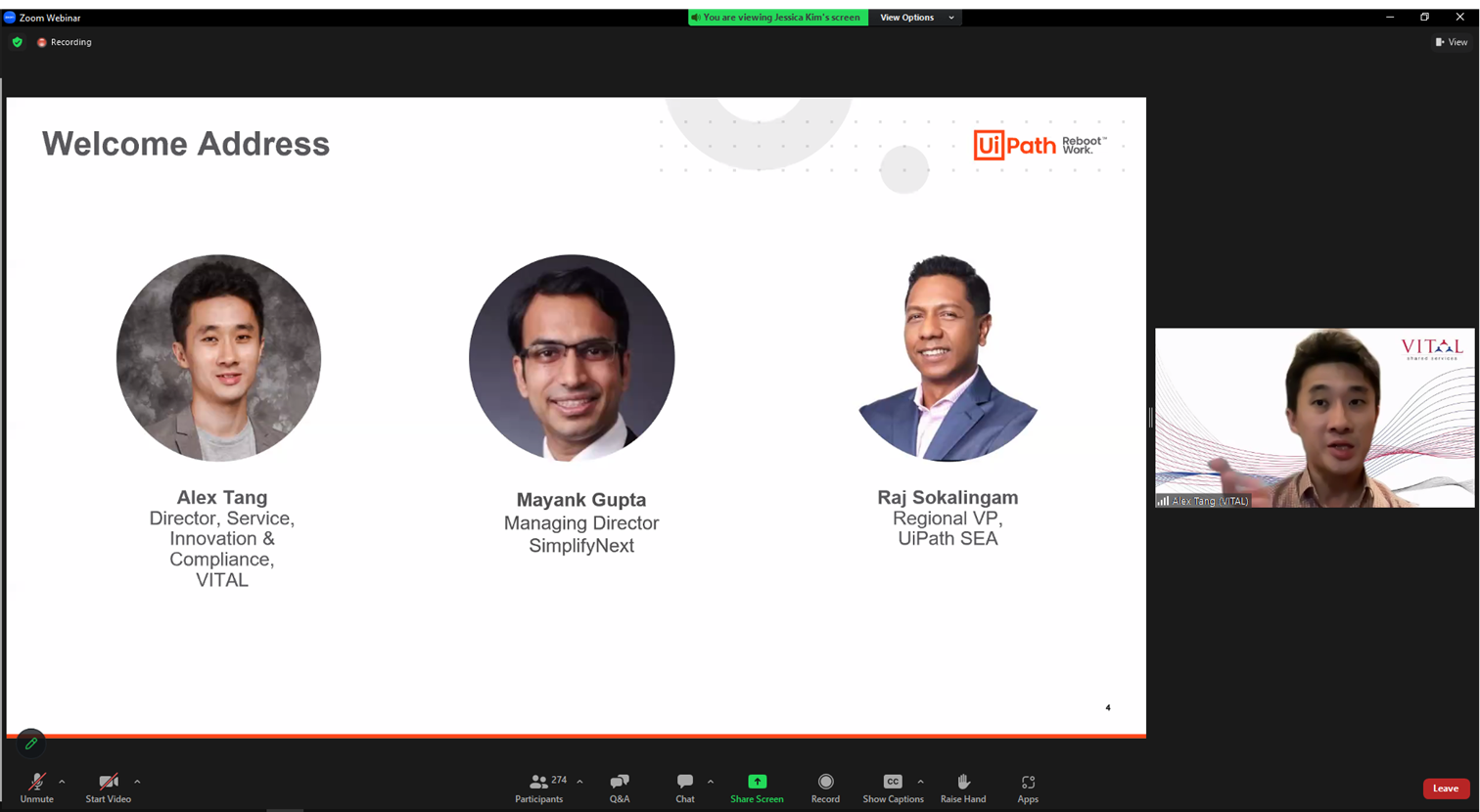
Task: Unmute the microphone
Action: 36,788
